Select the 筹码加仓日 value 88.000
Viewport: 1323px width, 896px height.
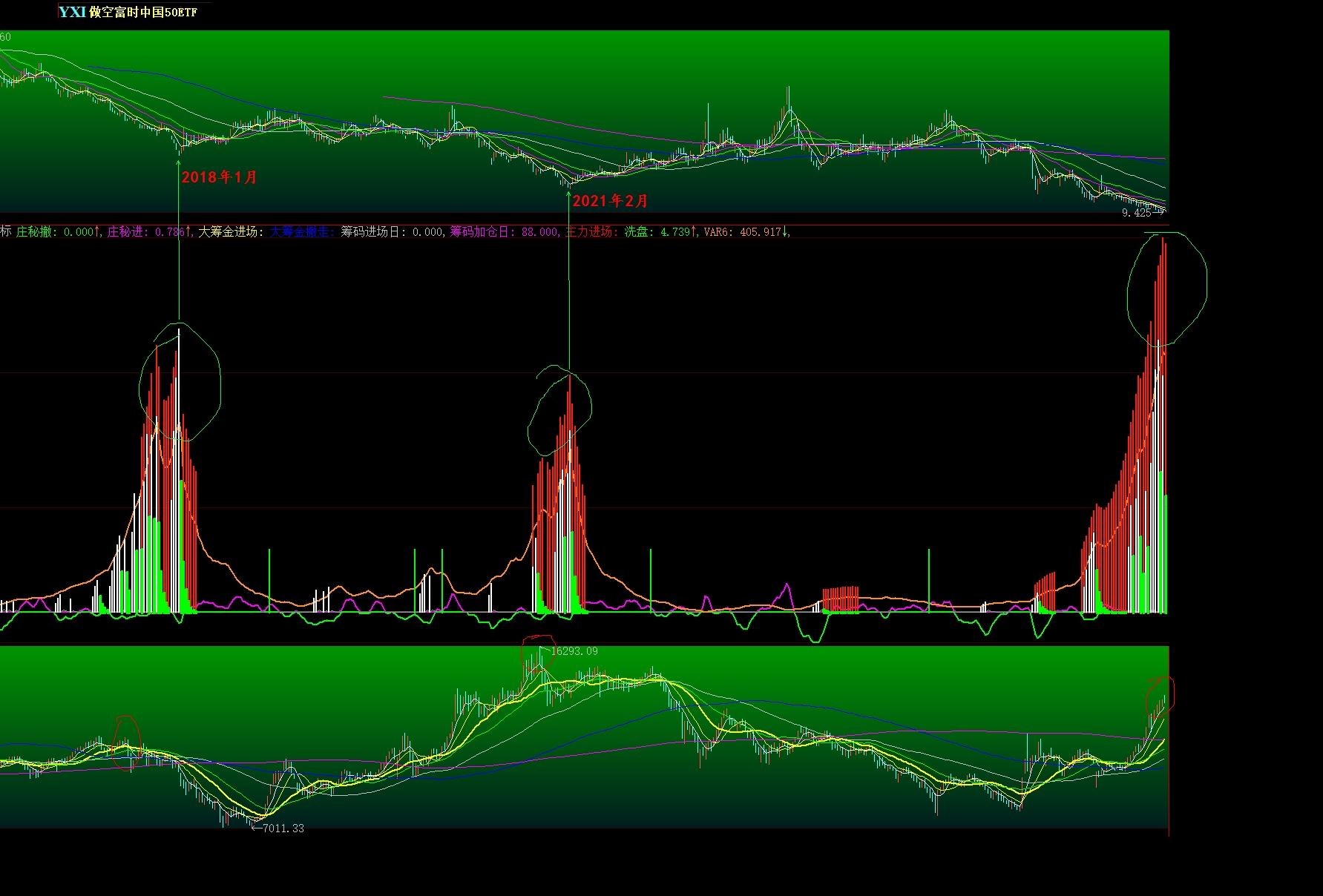click(539, 232)
